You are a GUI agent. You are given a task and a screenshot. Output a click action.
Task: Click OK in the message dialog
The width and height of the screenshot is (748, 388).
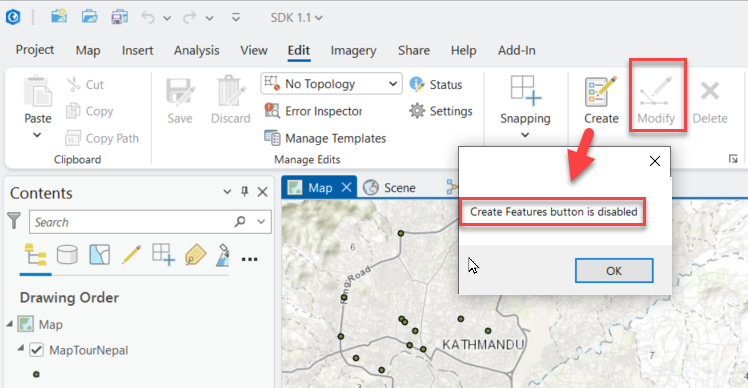click(x=614, y=271)
